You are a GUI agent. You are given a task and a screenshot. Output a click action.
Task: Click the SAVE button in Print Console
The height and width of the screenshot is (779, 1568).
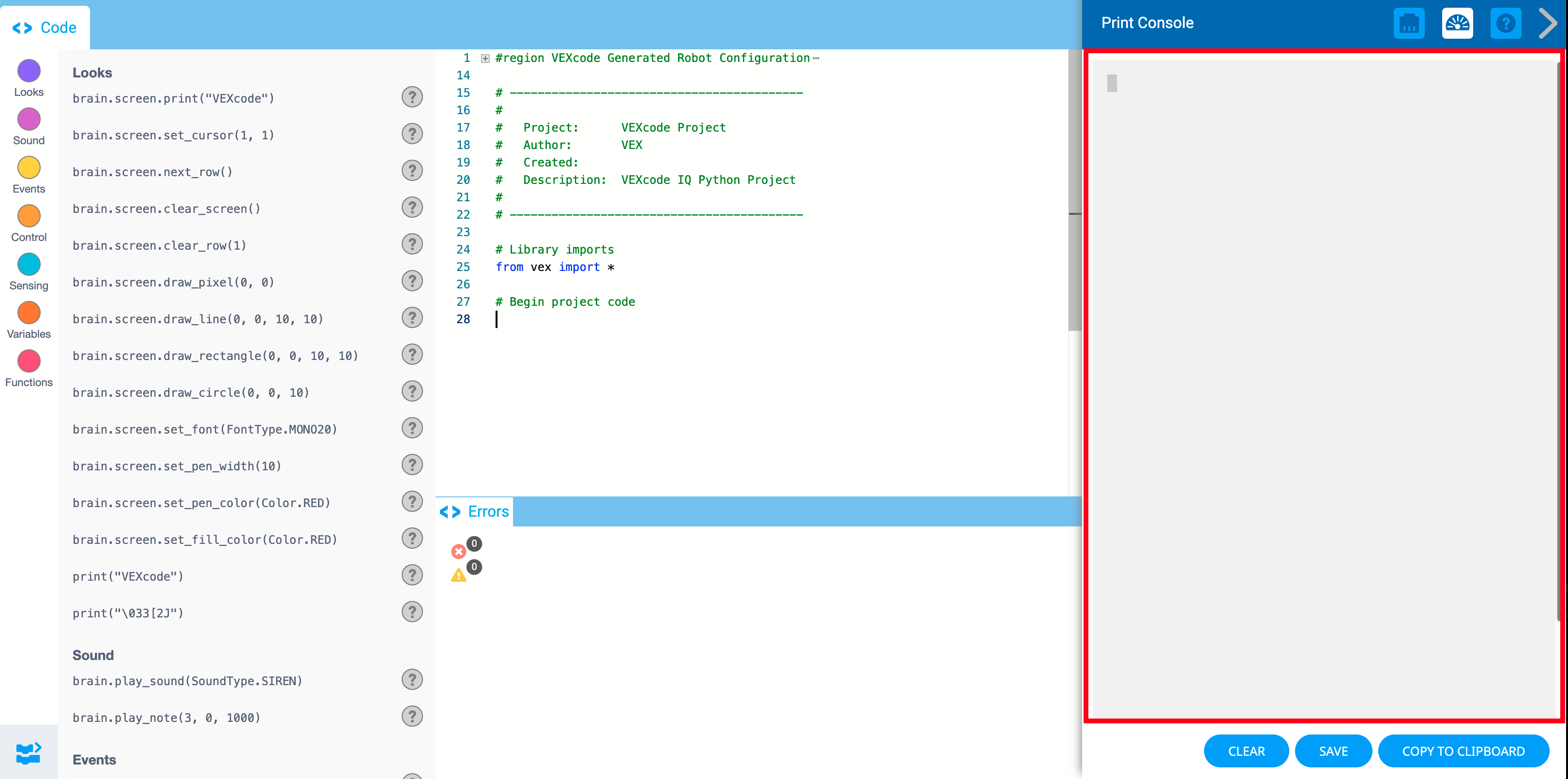point(1333,751)
